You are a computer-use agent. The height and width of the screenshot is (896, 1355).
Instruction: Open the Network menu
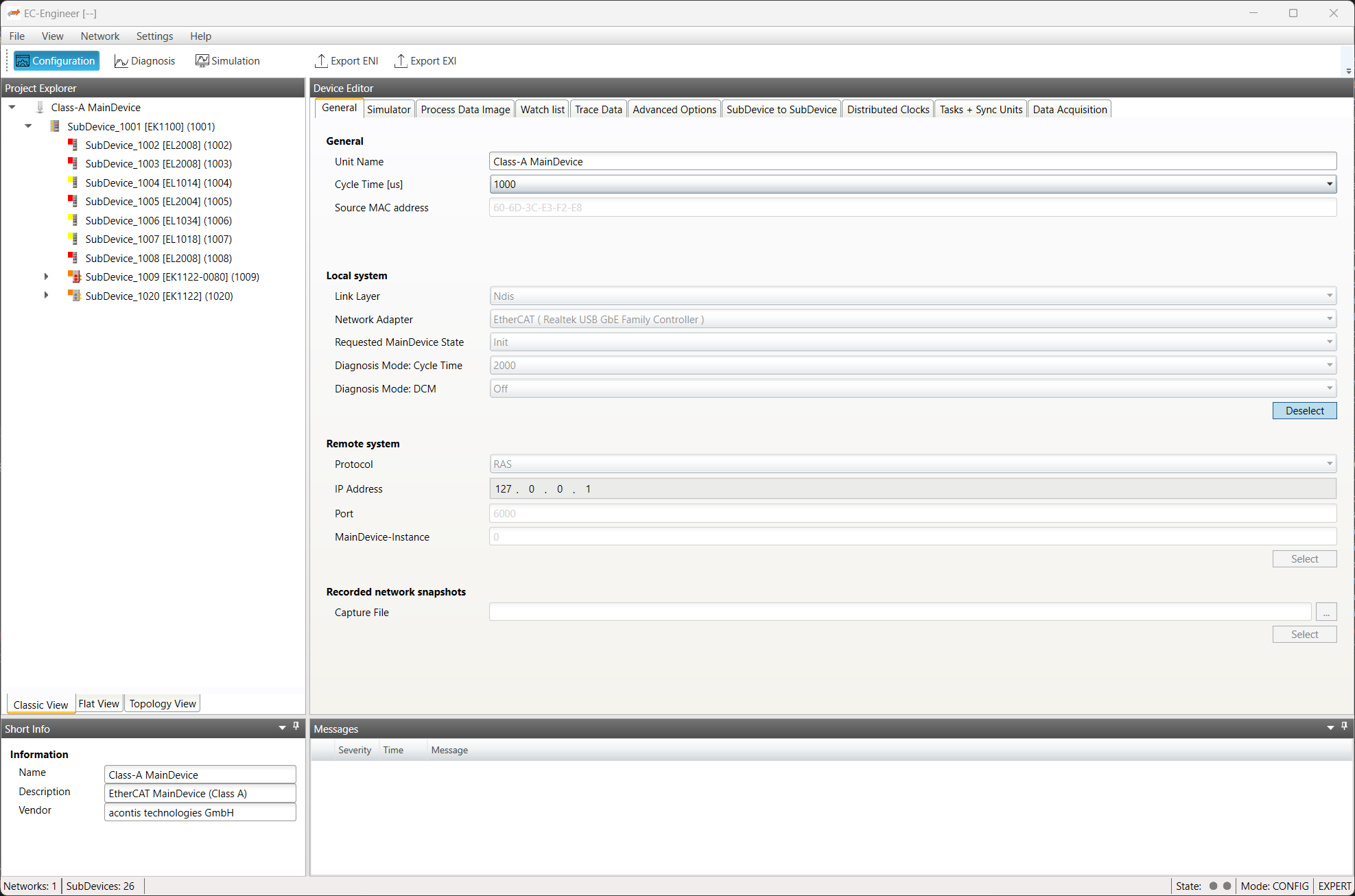[x=99, y=36]
